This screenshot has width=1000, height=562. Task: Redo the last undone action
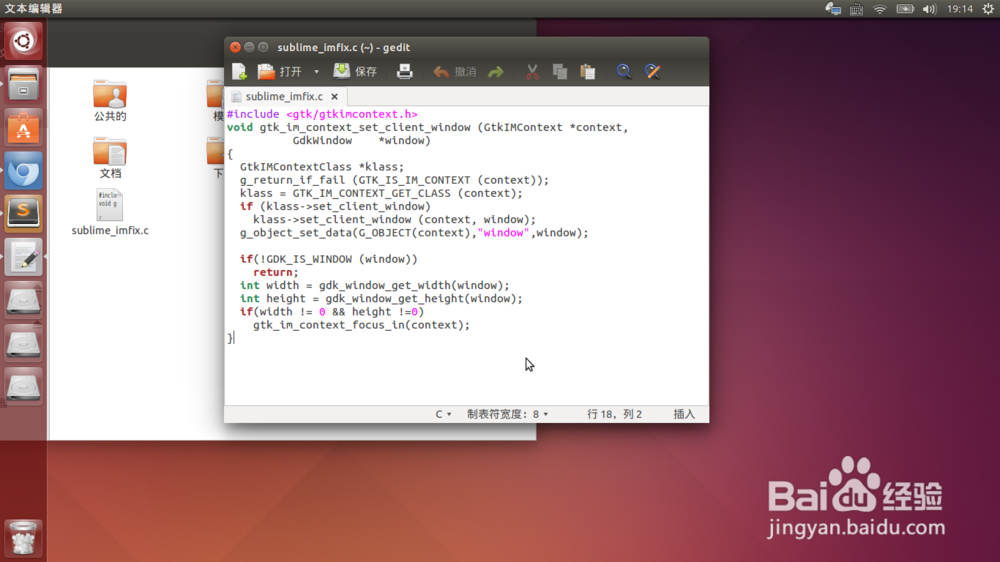click(x=496, y=71)
